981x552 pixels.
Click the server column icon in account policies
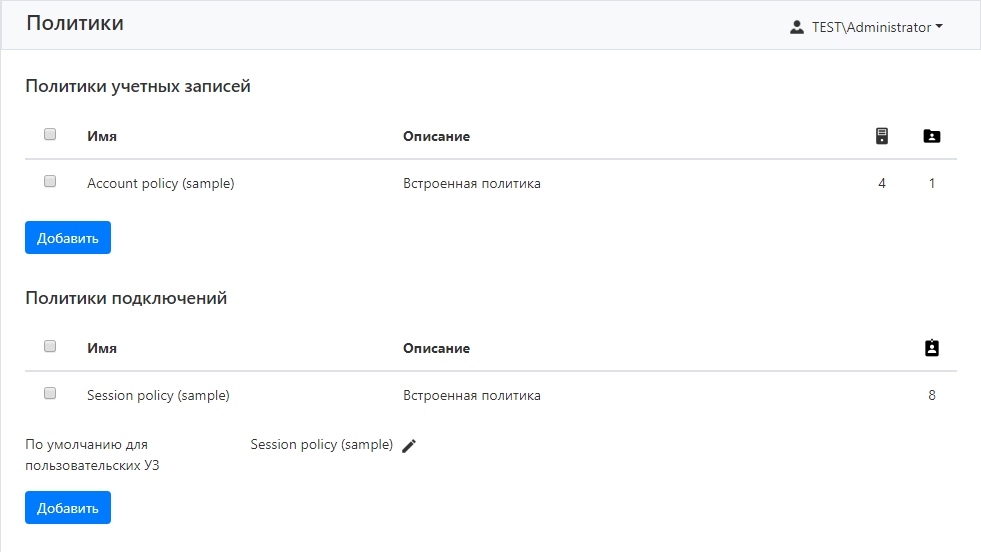(881, 136)
